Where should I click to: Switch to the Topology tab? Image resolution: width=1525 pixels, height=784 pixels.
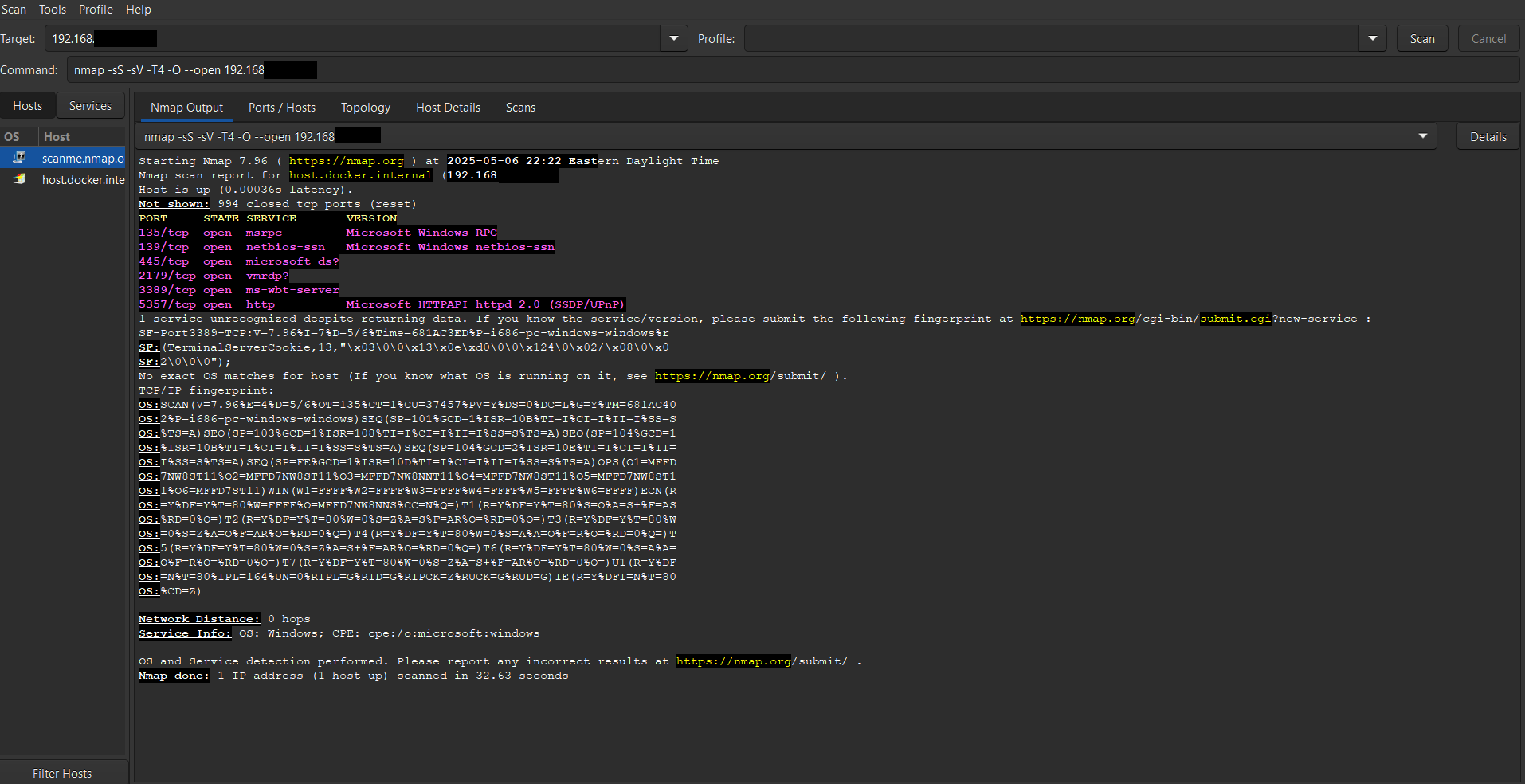(x=365, y=108)
